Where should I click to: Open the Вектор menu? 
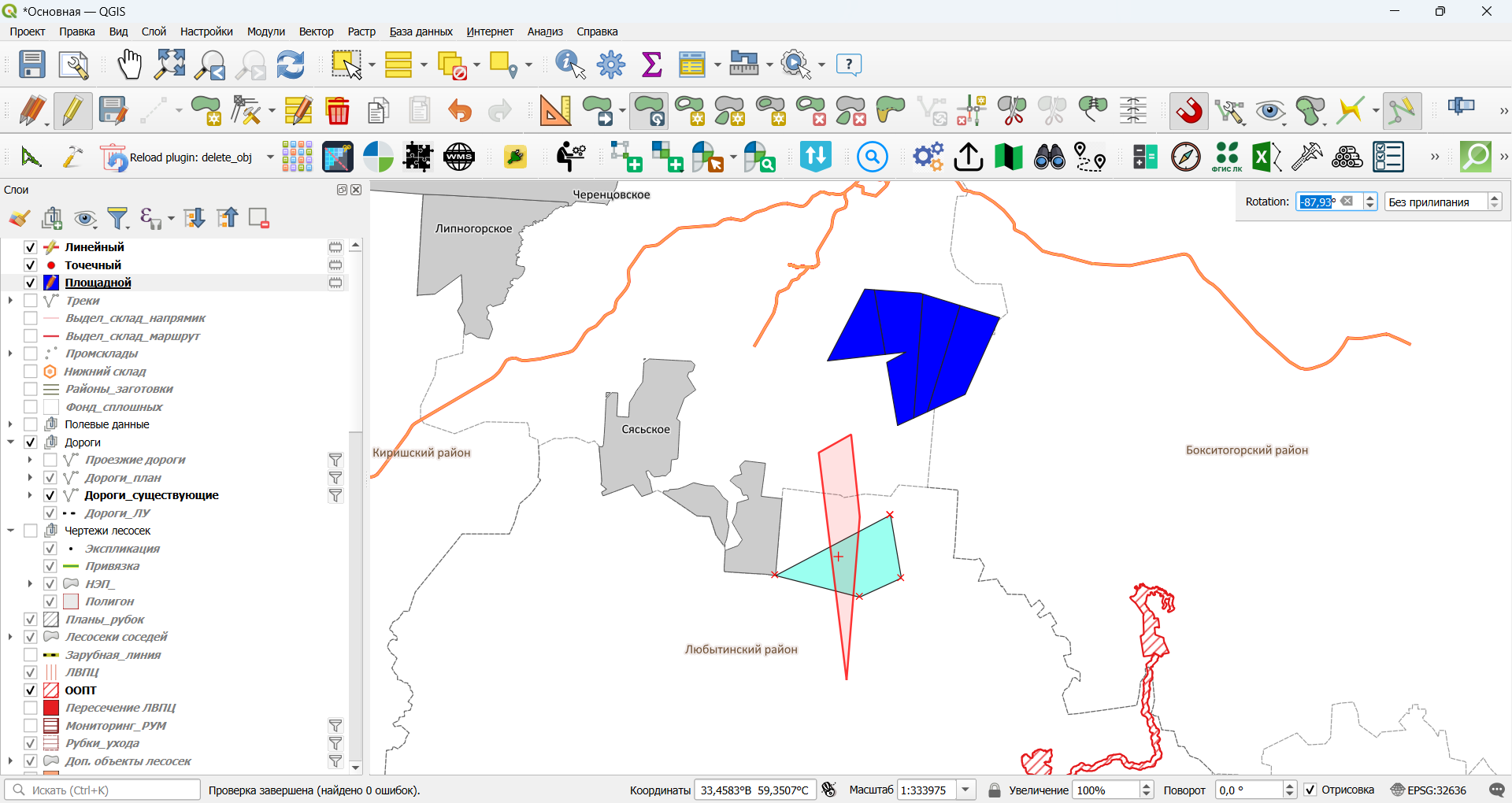coord(316,31)
